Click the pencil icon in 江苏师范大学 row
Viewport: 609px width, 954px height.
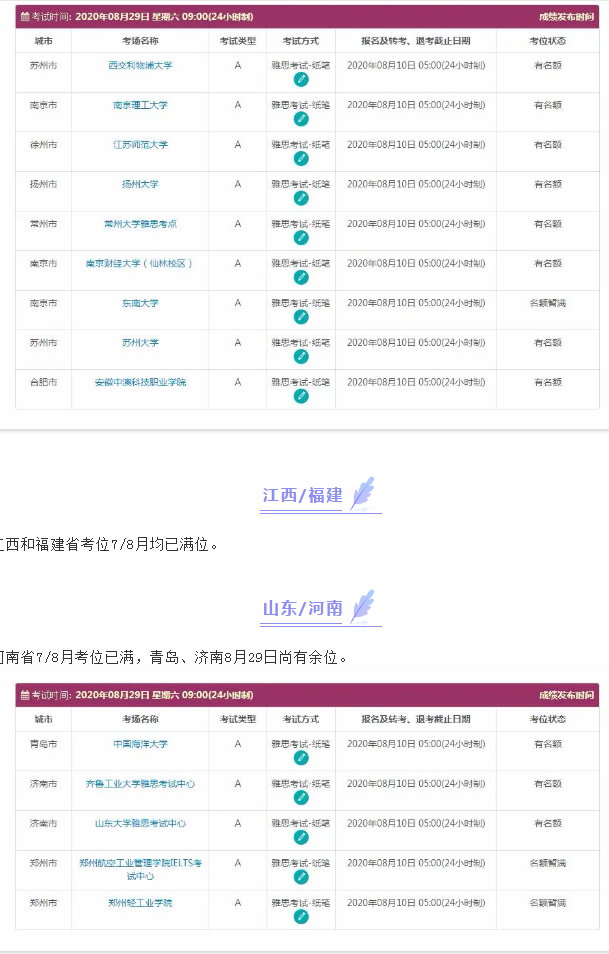pyautogui.click(x=301, y=159)
